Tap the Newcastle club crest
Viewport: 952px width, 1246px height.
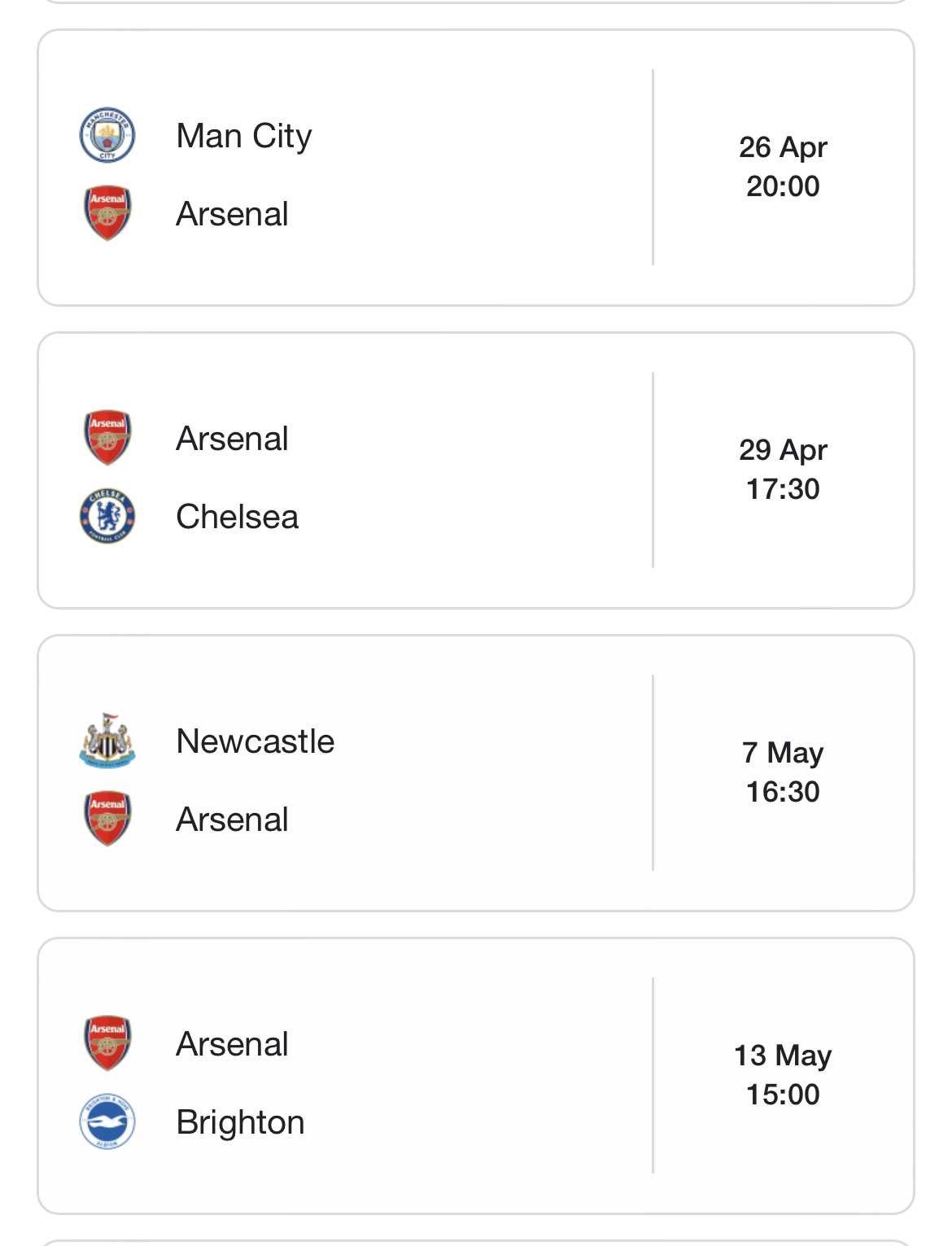pyautogui.click(x=107, y=741)
